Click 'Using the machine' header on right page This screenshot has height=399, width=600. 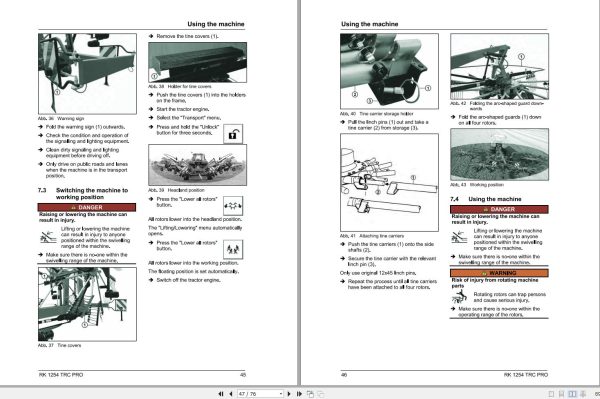click(x=370, y=24)
